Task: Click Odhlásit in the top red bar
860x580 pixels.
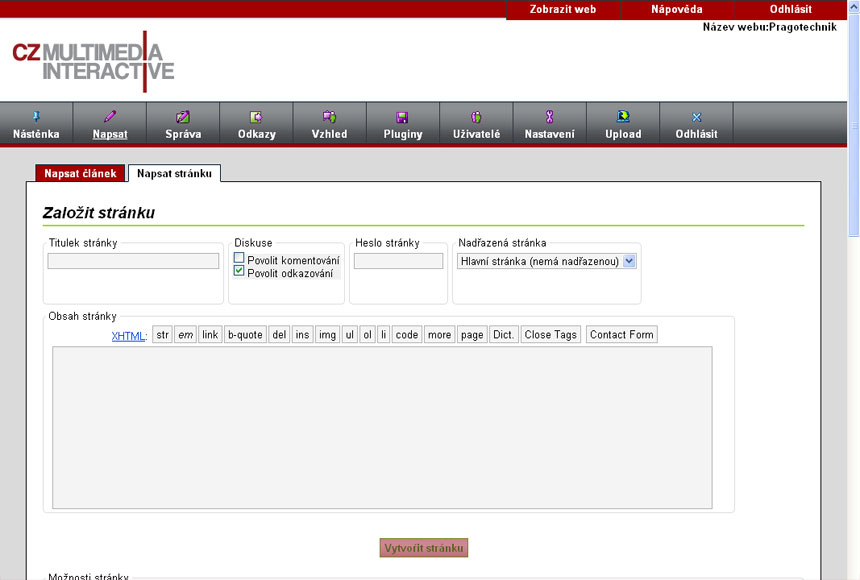Action: 790,9
